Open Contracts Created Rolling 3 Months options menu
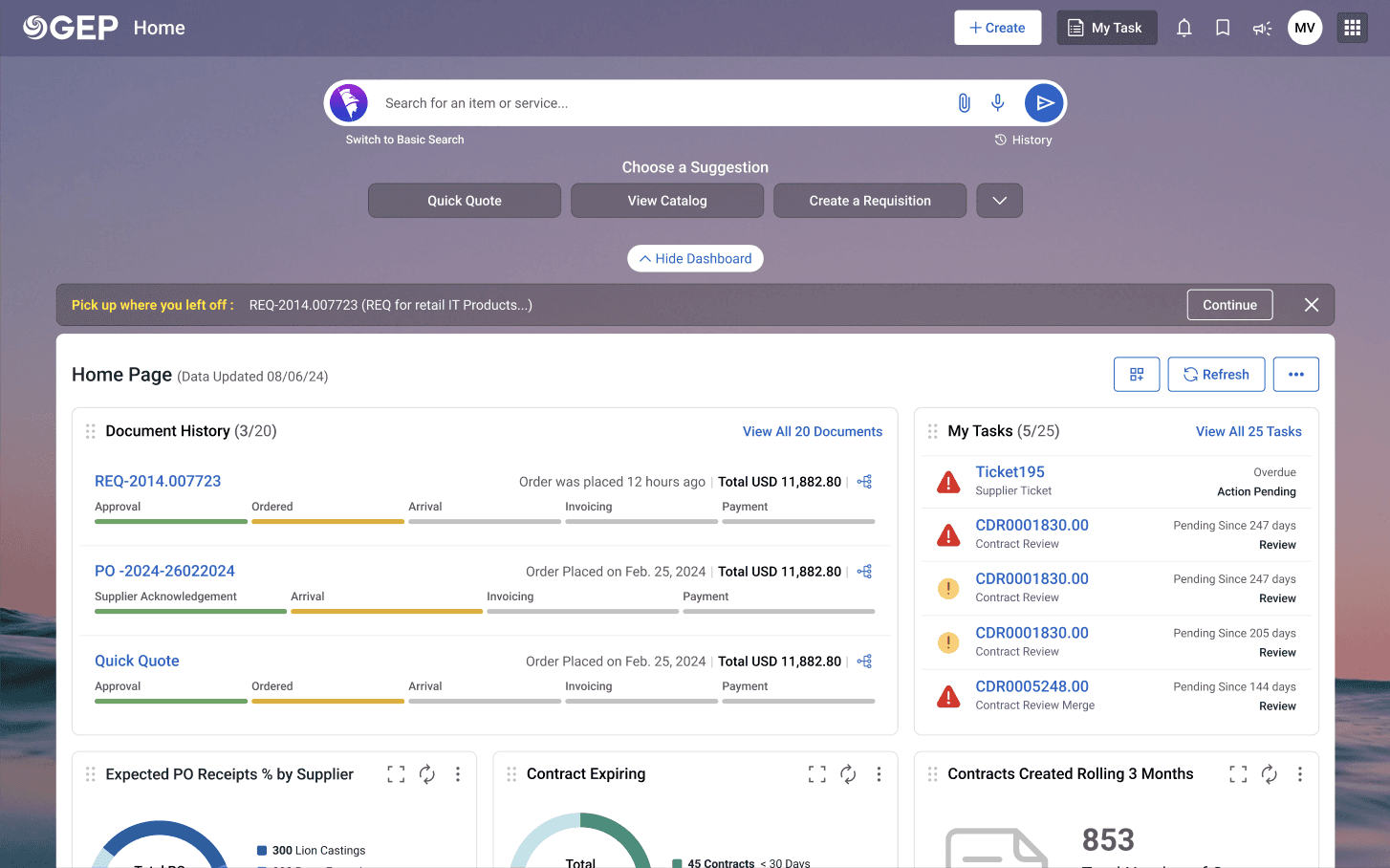This screenshot has width=1390, height=868. (1300, 774)
